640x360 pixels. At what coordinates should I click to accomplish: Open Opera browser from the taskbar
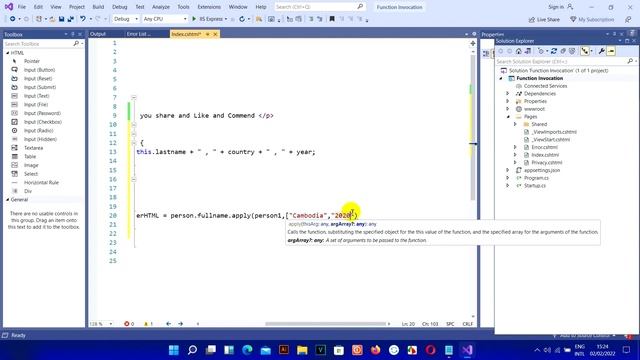(x=430, y=350)
